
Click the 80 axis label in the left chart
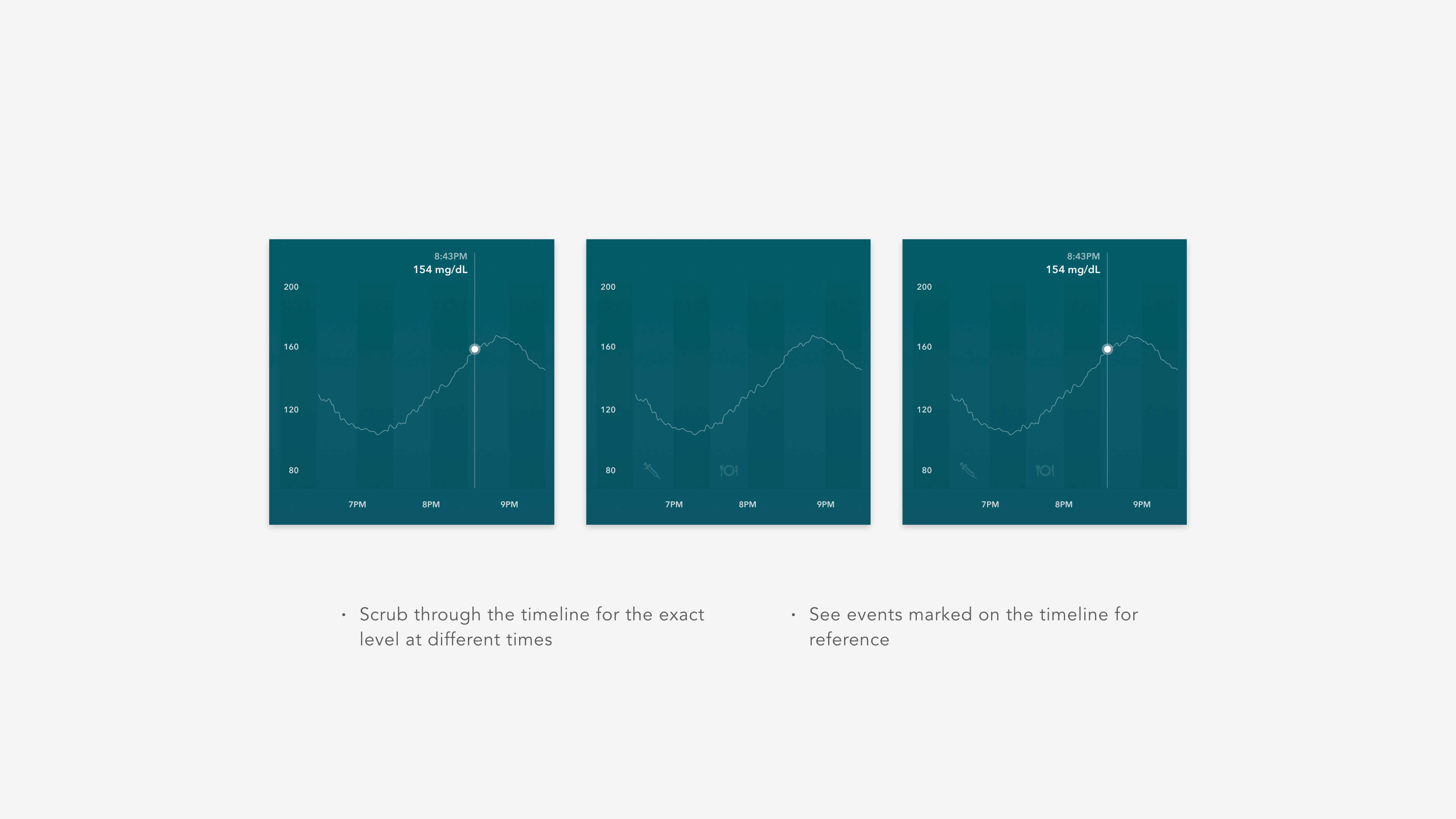[x=293, y=470]
